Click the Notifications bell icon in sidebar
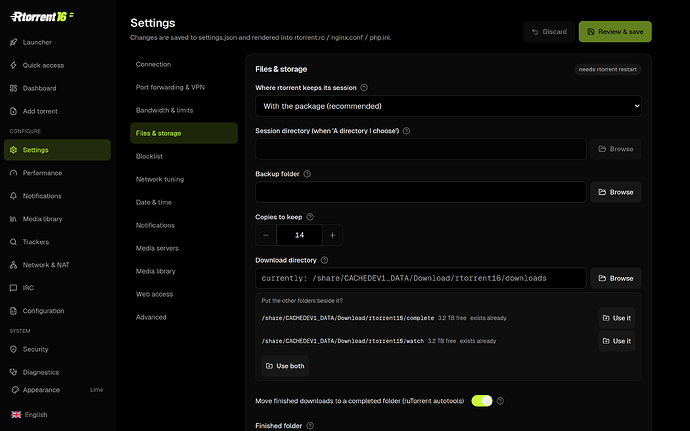The height and width of the screenshot is (431, 690). tap(13, 196)
